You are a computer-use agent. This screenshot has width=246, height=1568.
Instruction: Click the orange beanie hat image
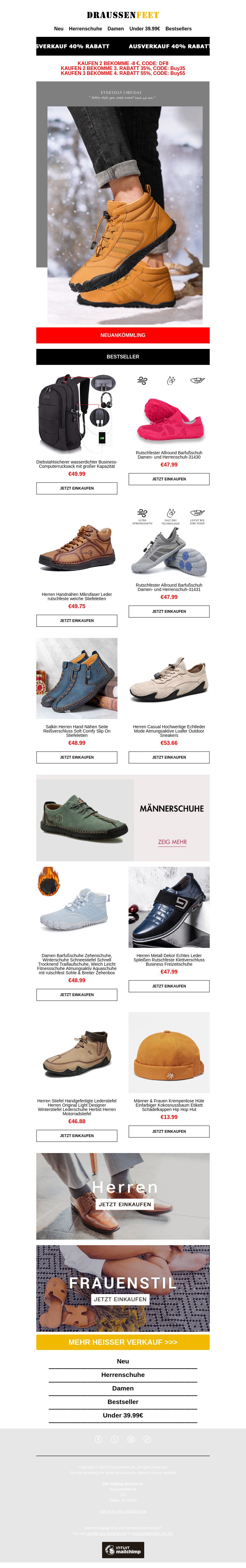pyautogui.click(x=169, y=1052)
